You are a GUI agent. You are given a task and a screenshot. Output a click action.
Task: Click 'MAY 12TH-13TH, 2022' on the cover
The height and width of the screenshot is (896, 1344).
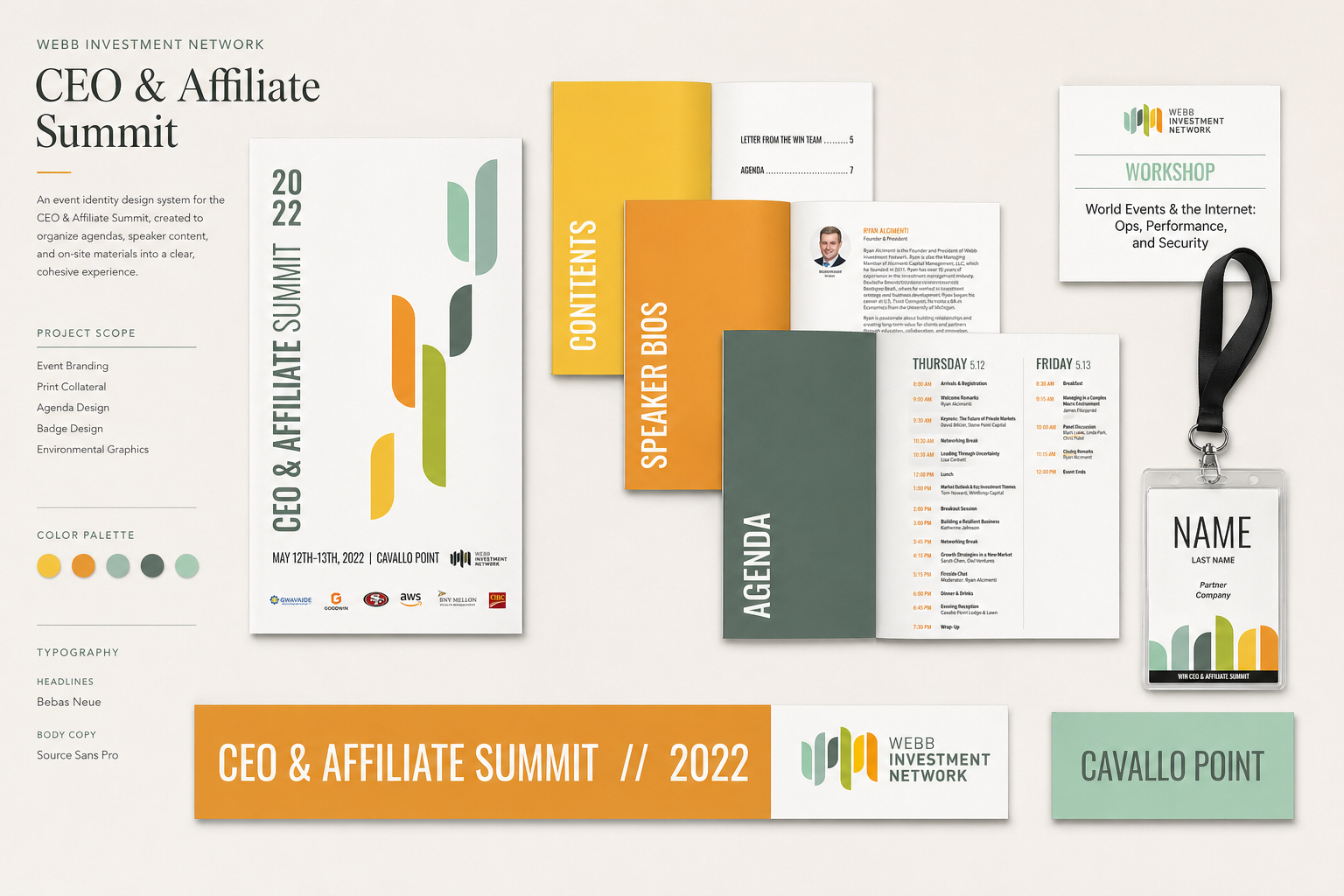(x=318, y=558)
